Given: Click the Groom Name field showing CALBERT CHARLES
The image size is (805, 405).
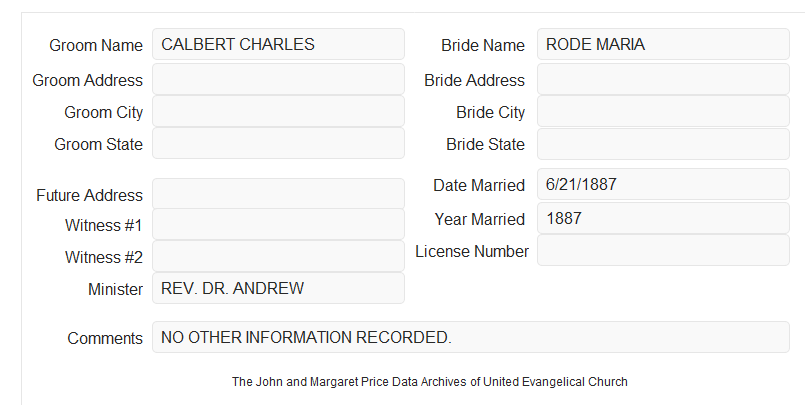Looking at the screenshot, I should pyautogui.click(x=278, y=44).
